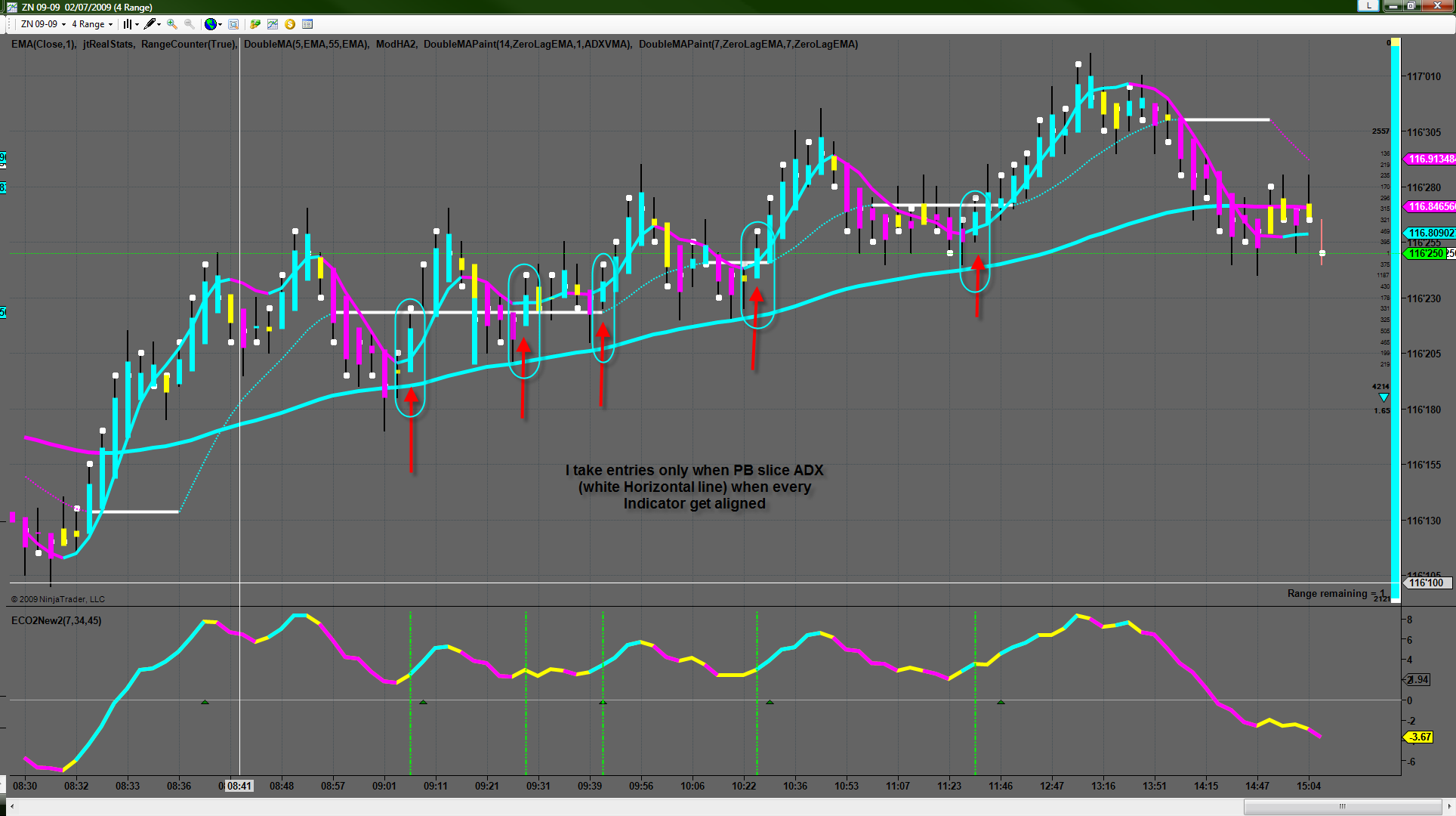Click the 09:01 time axis label
1456x816 pixels.
384,786
